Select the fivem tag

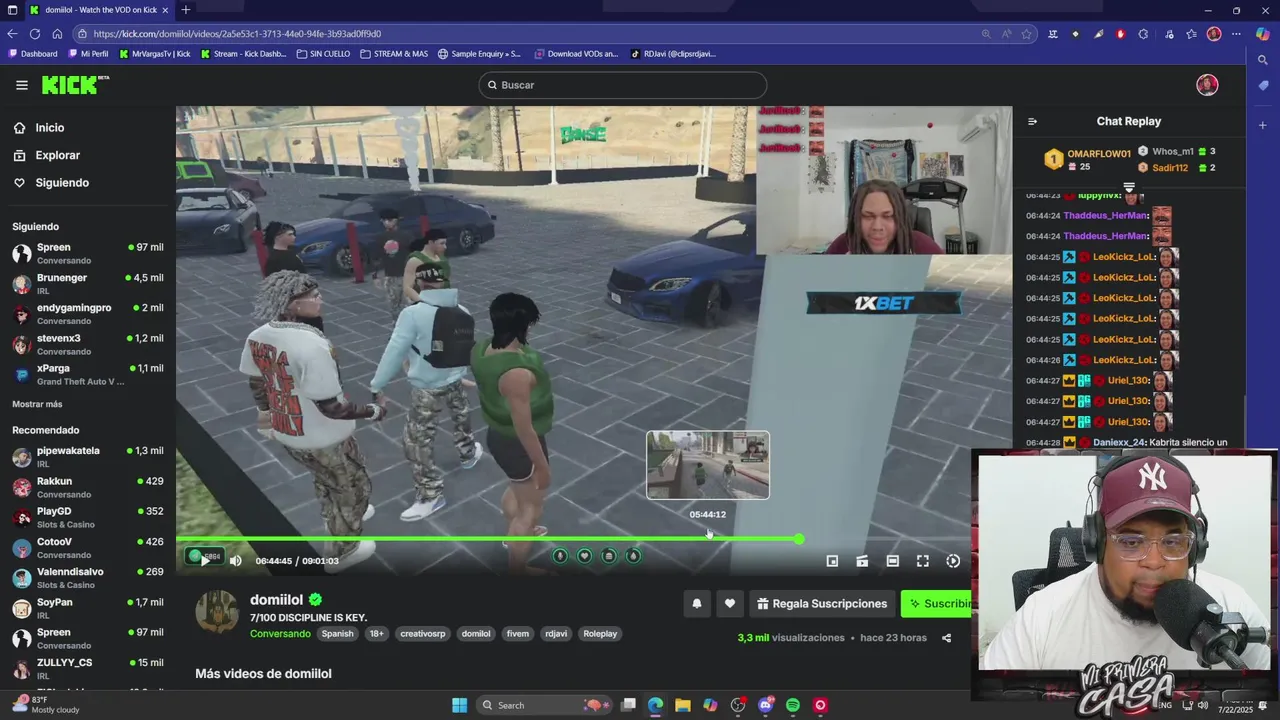(x=518, y=633)
